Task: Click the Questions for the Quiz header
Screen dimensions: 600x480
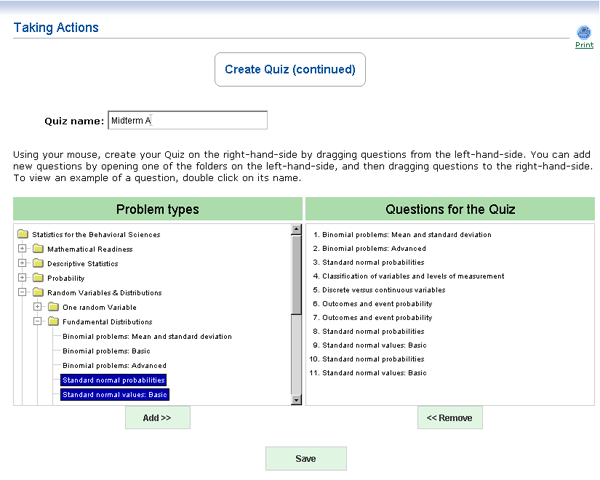Action: 450,209
